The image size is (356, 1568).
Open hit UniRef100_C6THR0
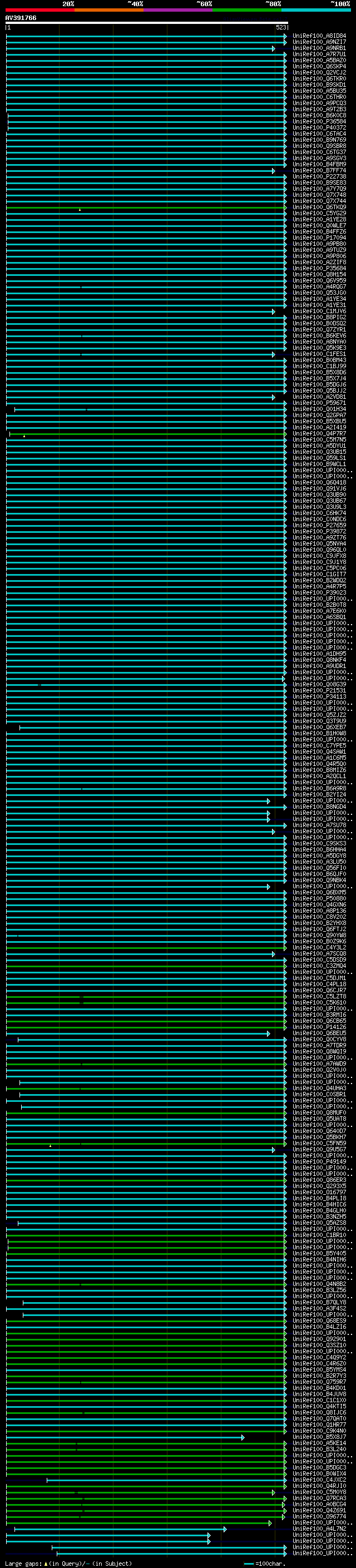319,97
